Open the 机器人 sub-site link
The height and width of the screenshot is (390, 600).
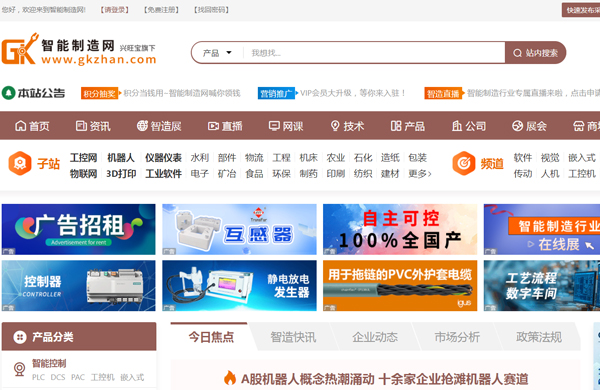tap(121, 158)
